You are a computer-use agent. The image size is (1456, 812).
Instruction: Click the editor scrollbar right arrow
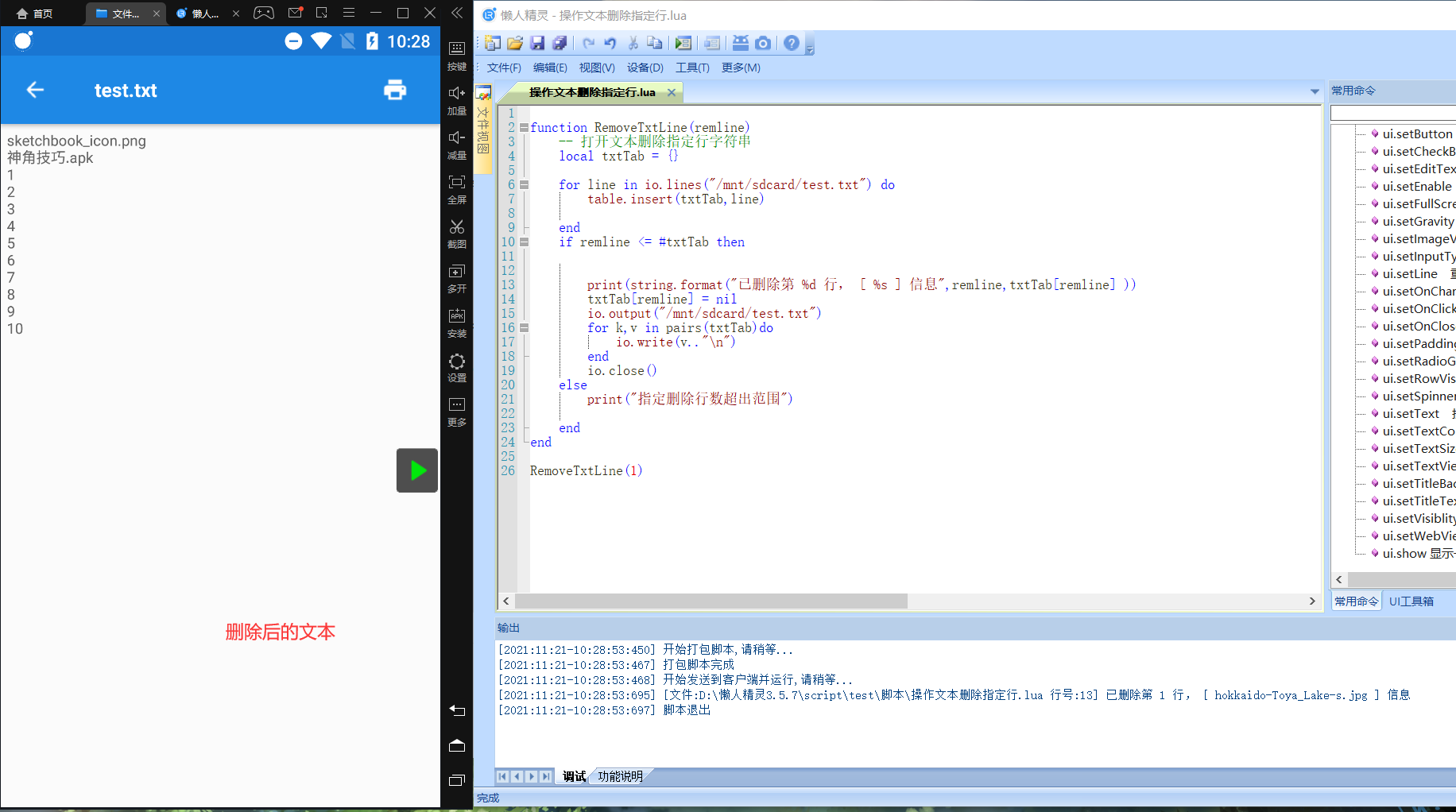[1312, 601]
